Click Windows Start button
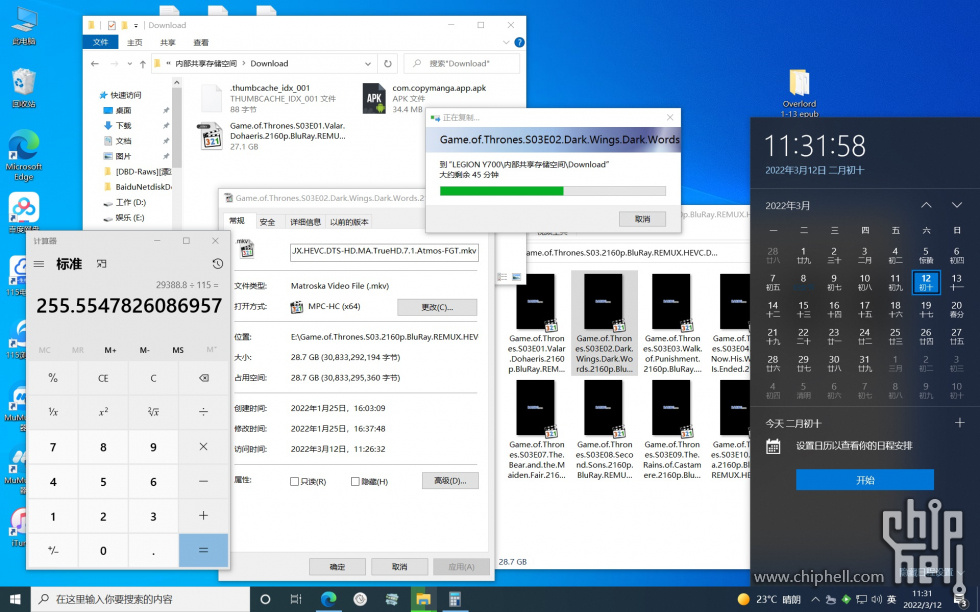This screenshot has width=980, height=612. point(14,599)
